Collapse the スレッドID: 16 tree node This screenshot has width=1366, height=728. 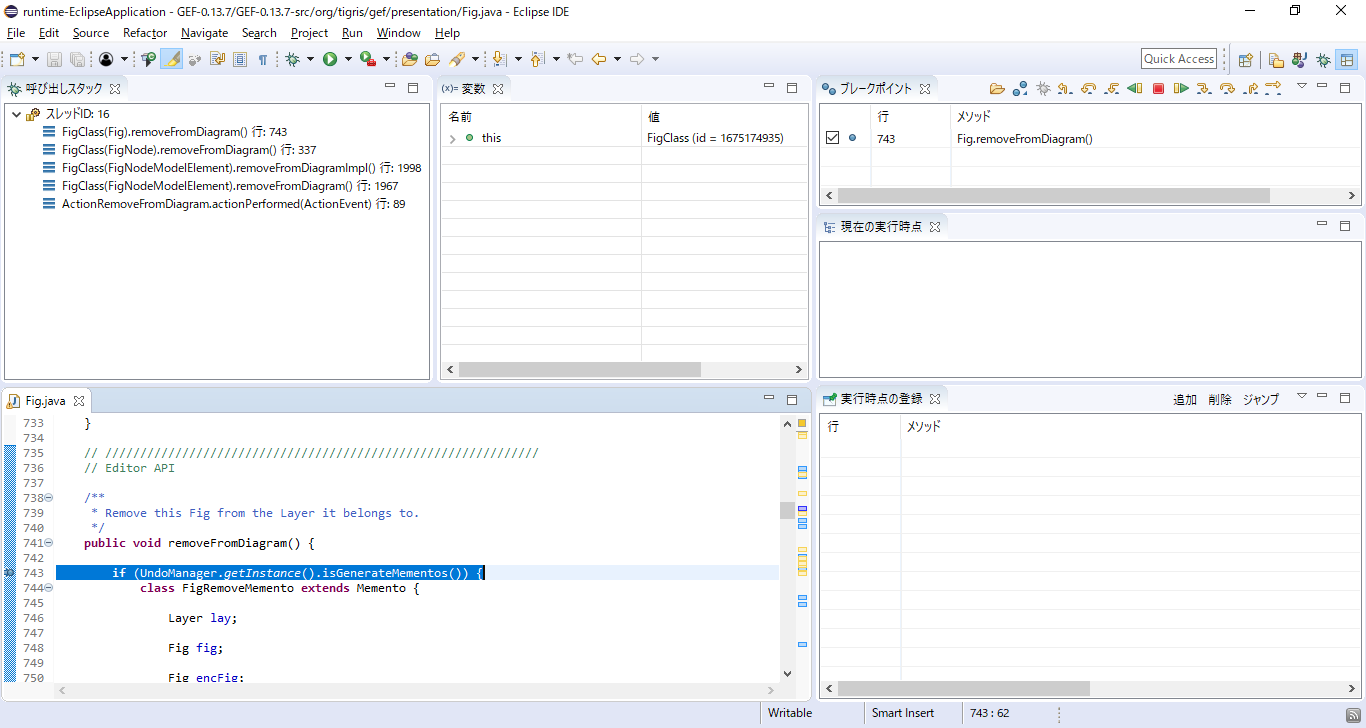click(x=16, y=114)
